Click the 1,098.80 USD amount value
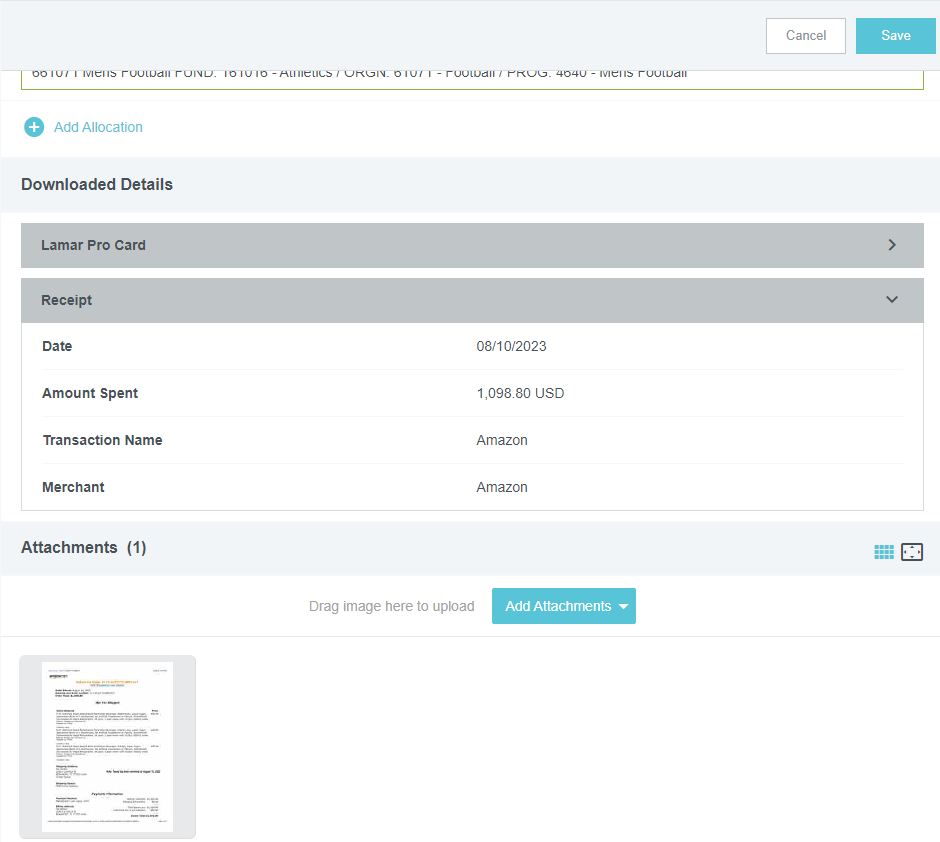Viewport: 940px width, 842px height. (520, 393)
